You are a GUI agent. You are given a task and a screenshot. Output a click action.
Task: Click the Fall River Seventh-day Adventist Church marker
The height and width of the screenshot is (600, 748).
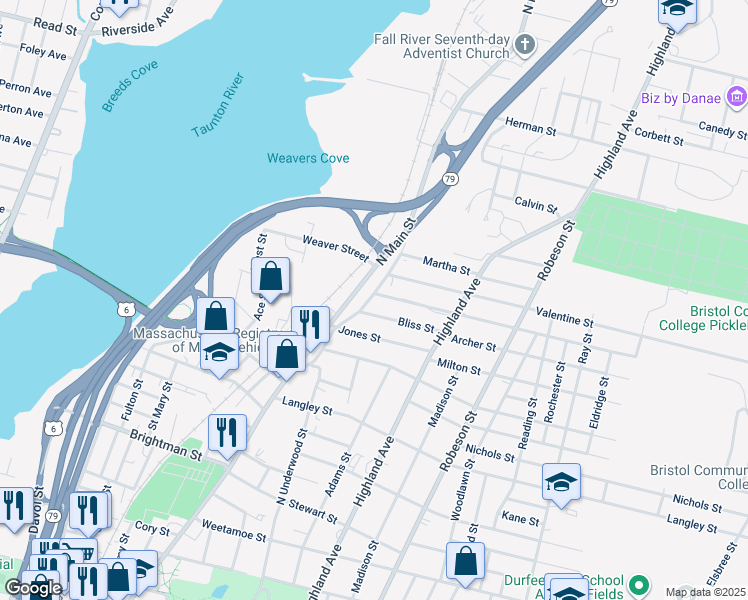(x=525, y=46)
